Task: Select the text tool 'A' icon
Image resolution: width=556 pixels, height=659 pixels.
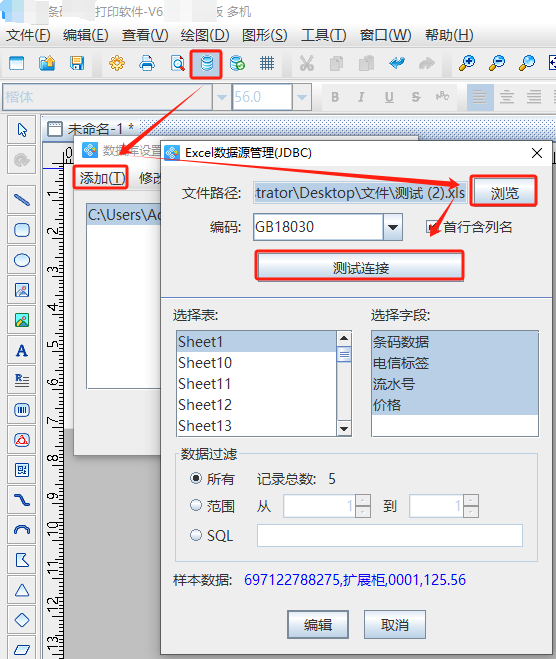Action: click(x=22, y=351)
